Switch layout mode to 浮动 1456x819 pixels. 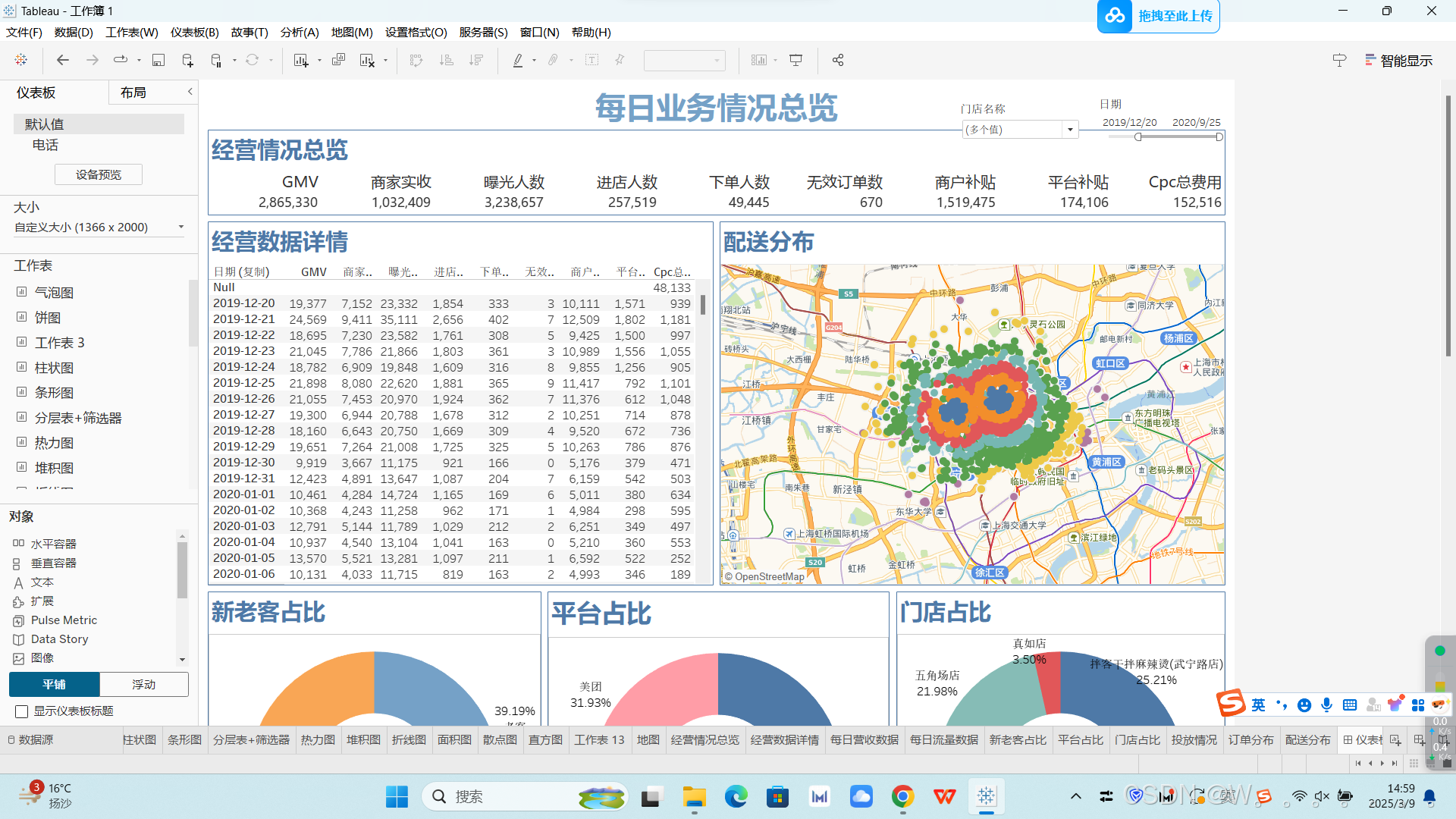[143, 684]
